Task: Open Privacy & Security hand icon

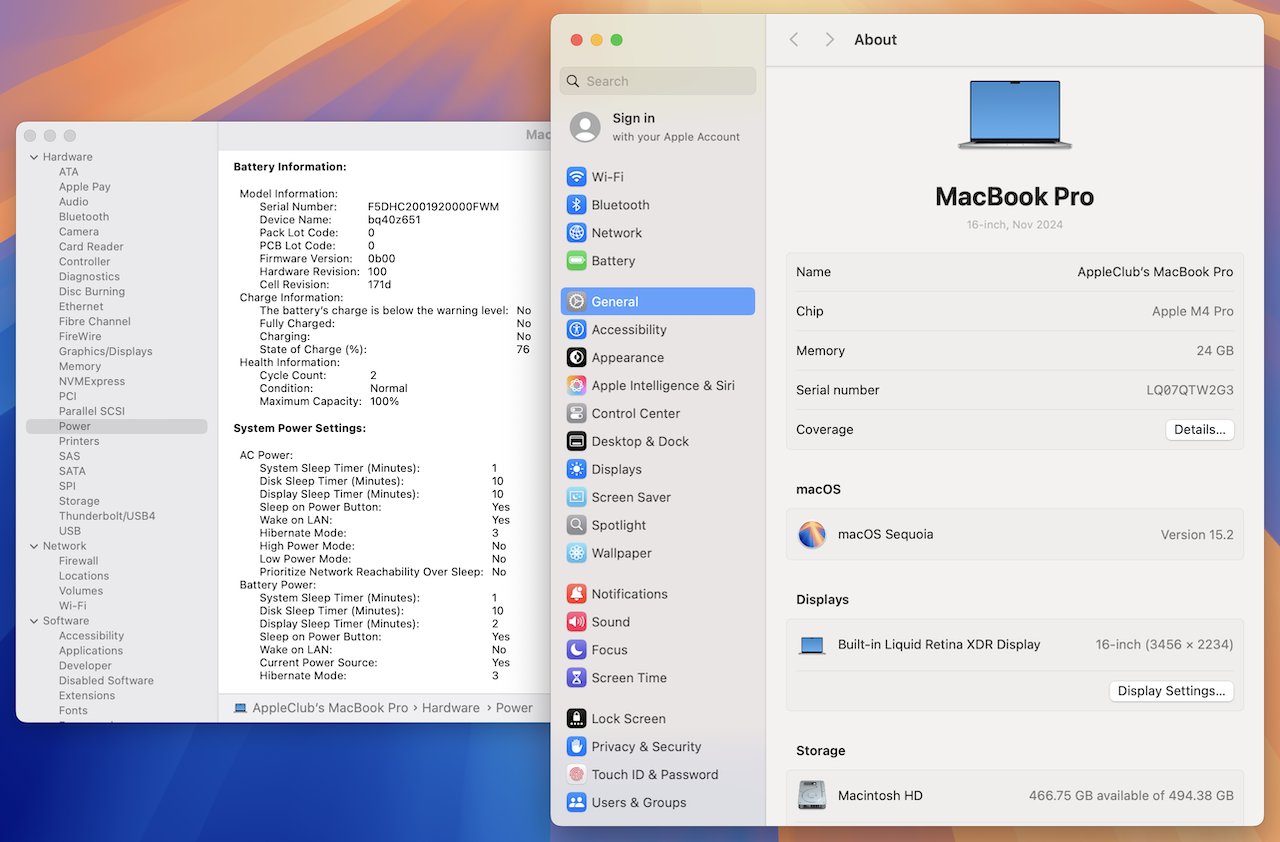Action: pos(576,747)
